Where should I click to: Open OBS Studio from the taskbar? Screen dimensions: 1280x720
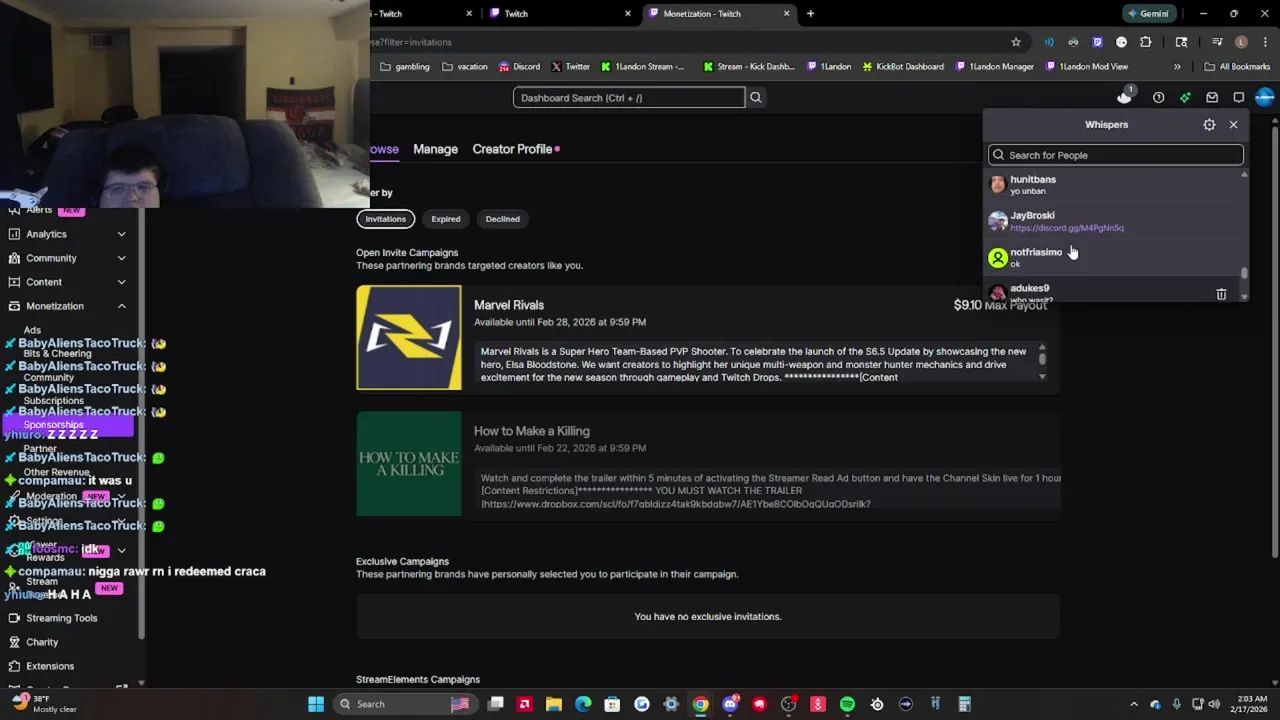point(788,704)
